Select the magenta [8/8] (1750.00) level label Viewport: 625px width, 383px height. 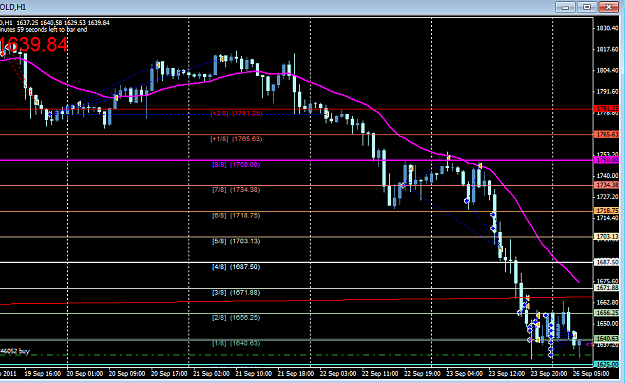pyautogui.click(x=236, y=164)
